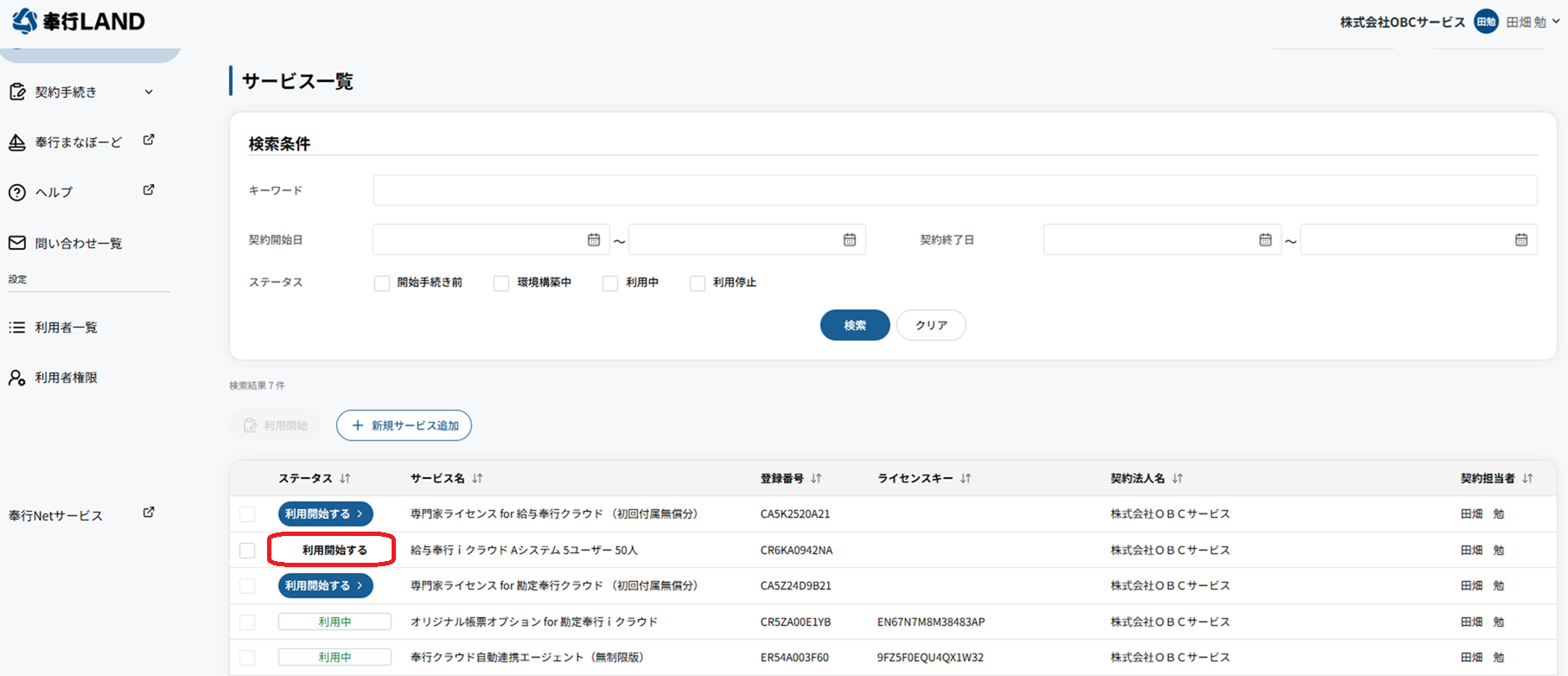Screen dimensions: 1568x676
Task: Go to 利用者権限 in sidebar
Action: point(66,378)
